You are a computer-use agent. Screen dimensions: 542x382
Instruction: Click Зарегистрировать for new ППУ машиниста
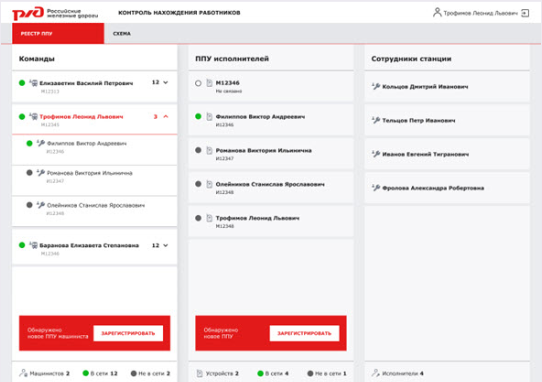coord(128,333)
